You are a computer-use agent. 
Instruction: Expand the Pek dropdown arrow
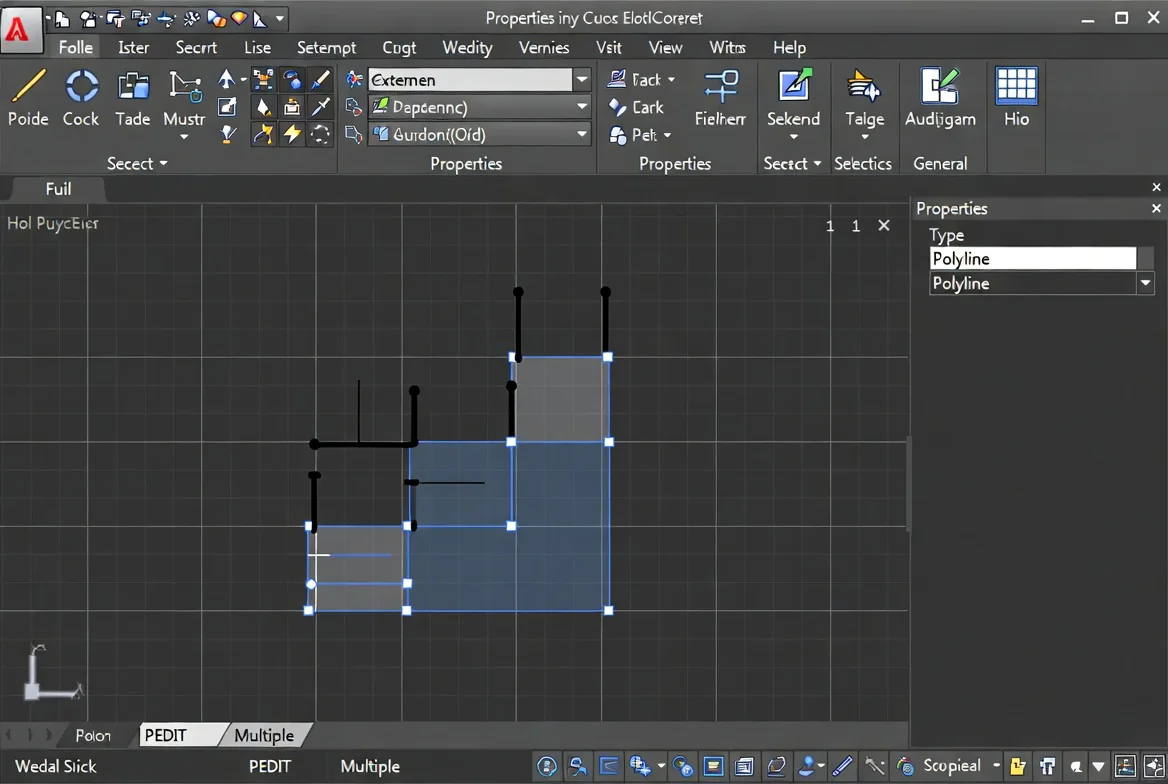667,136
